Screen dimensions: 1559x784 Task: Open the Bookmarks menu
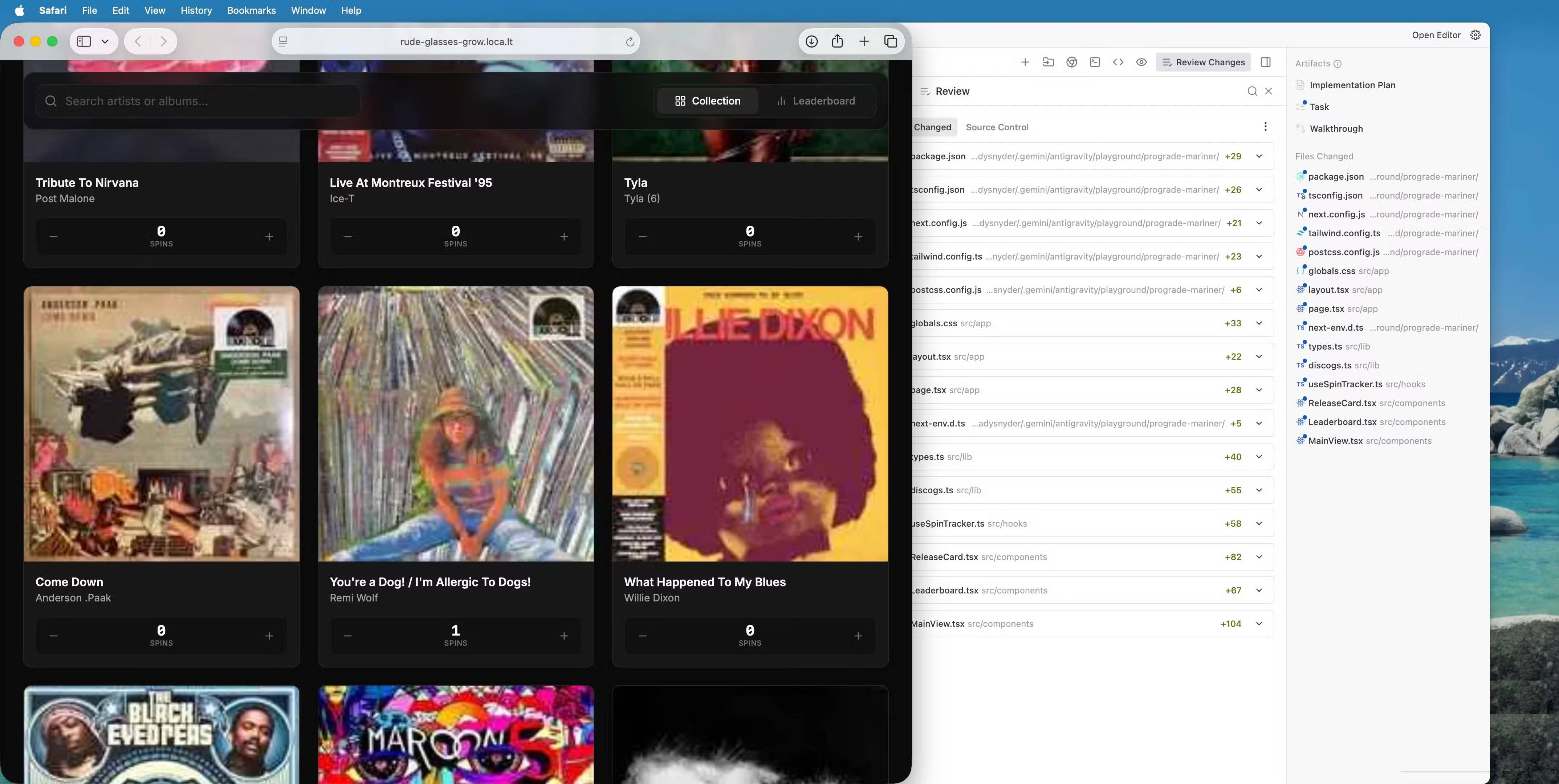pos(251,10)
